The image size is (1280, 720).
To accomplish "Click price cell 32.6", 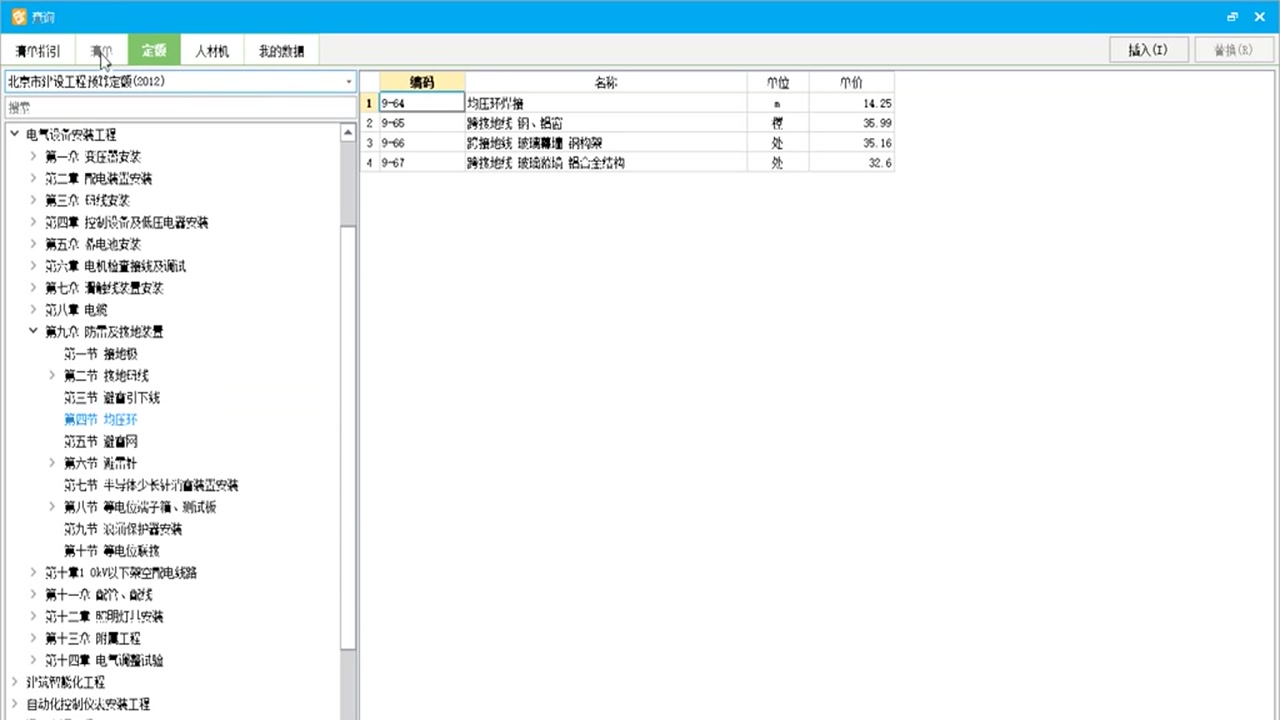I will [x=851, y=162].
